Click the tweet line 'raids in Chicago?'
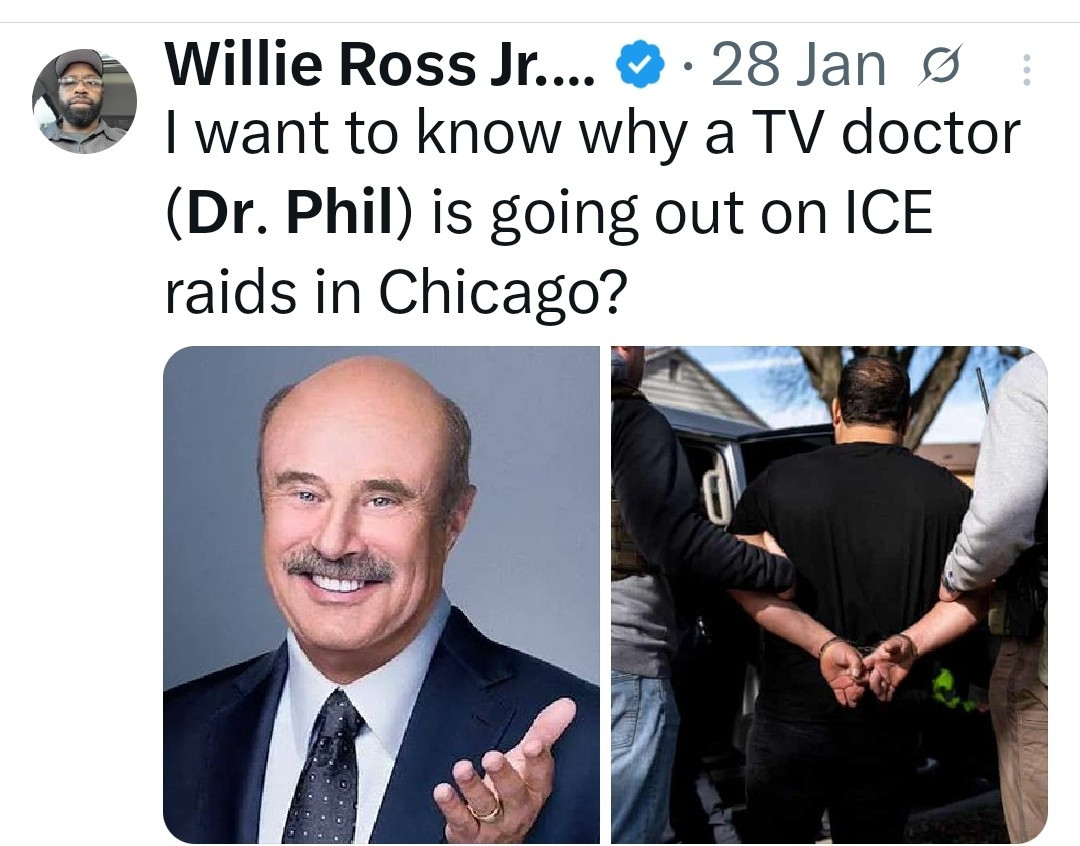 tap(396, 290)
